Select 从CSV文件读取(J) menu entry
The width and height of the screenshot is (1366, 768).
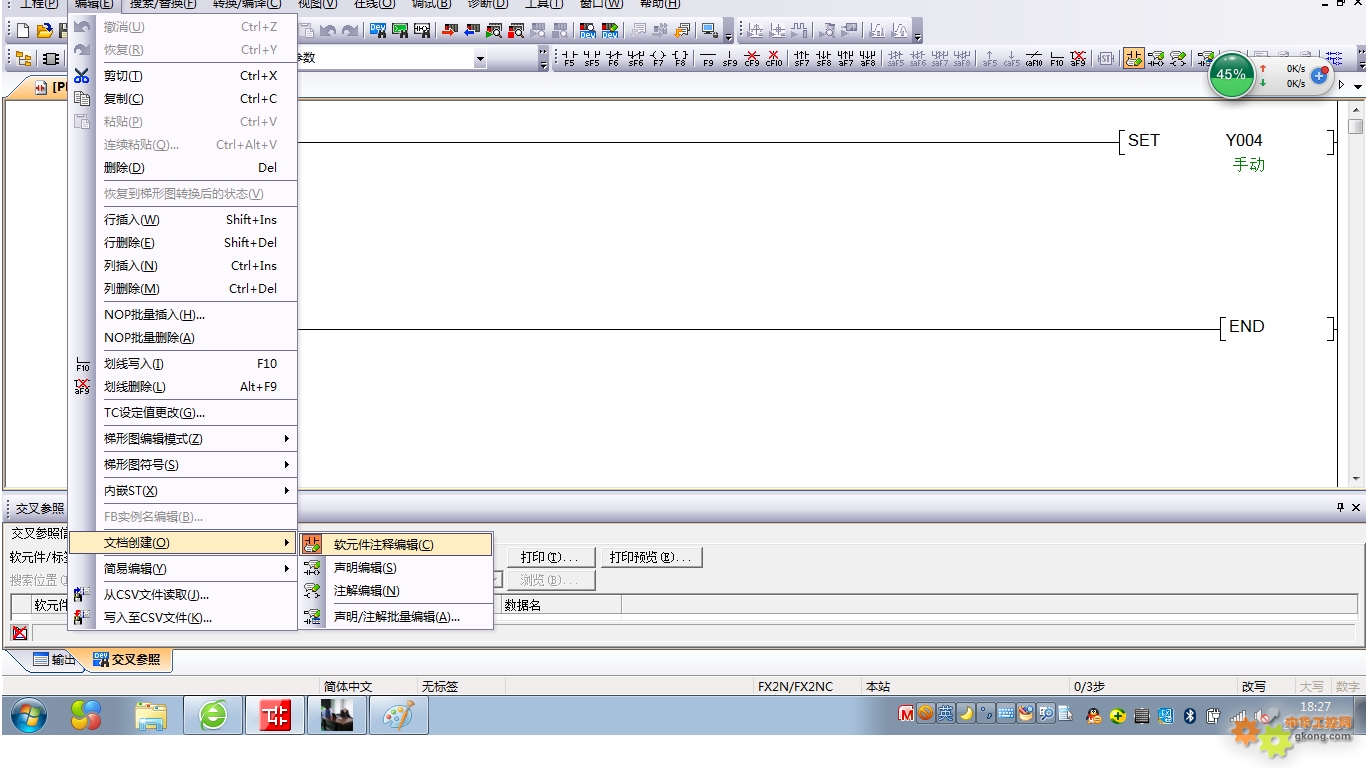click(183, 595)
